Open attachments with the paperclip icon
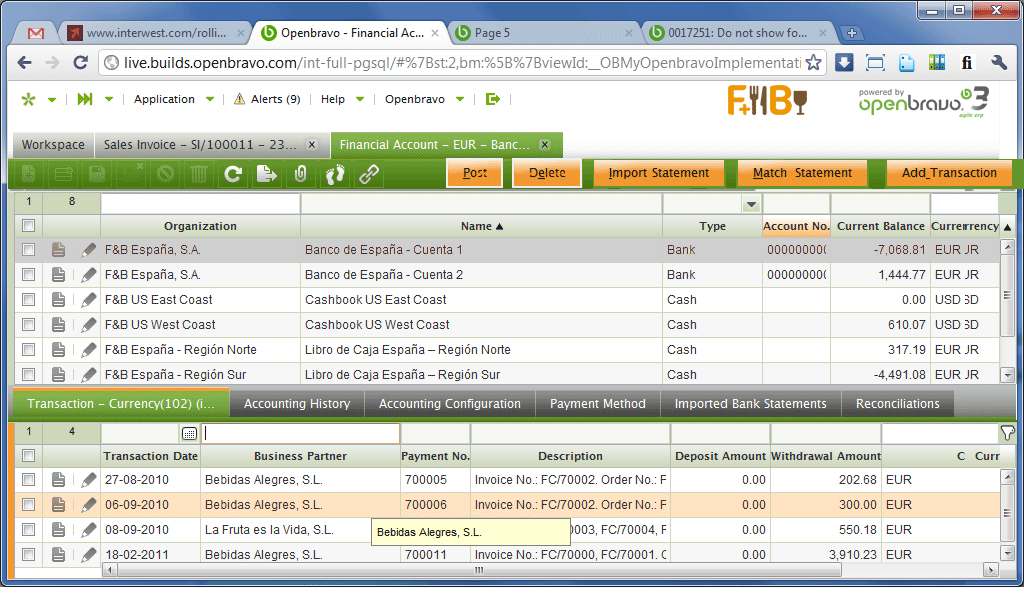This screenshot has width=1024, height=600. point(300,174)
